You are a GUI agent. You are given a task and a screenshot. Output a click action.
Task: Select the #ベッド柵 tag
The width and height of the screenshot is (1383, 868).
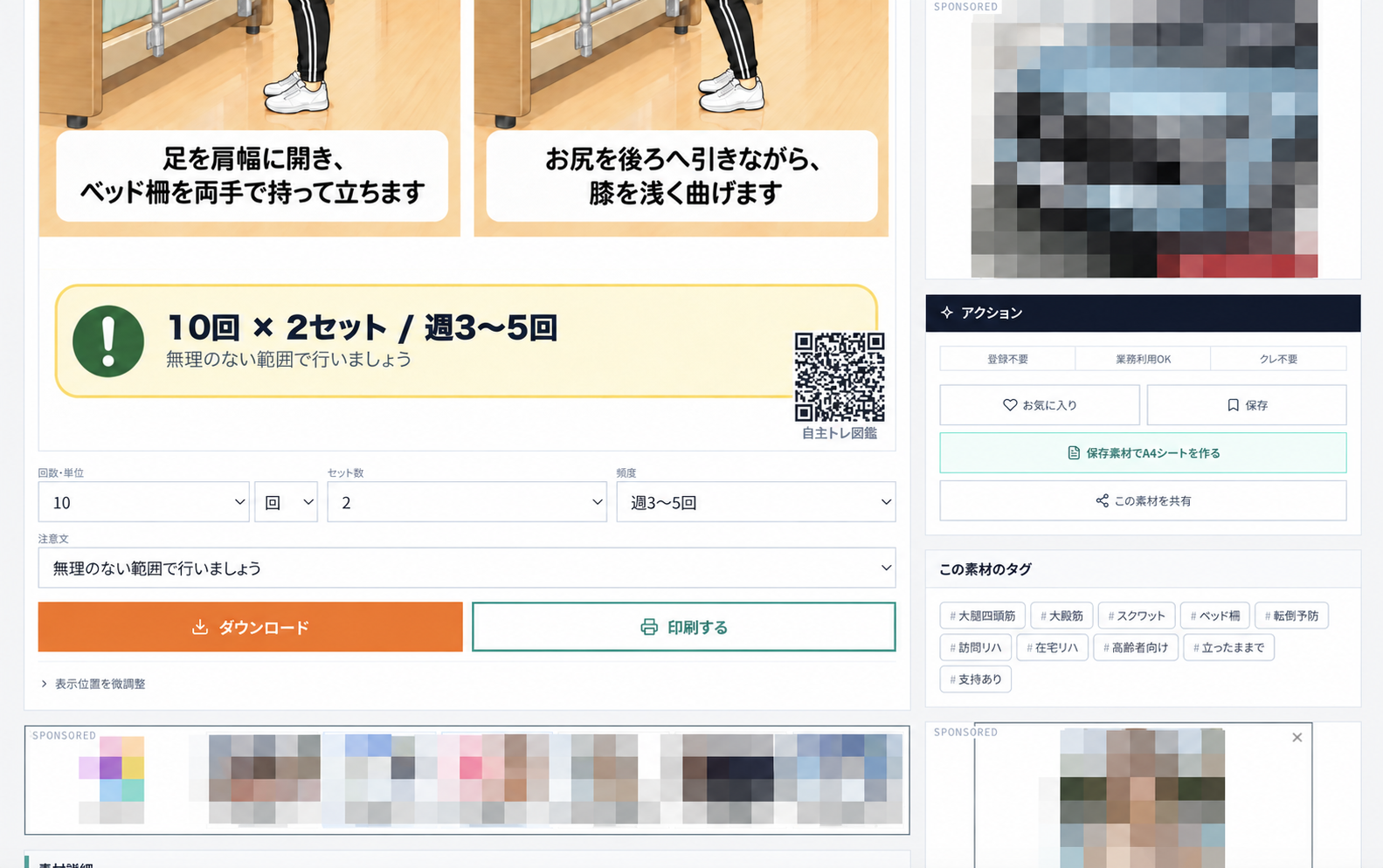coord(1215,616)
